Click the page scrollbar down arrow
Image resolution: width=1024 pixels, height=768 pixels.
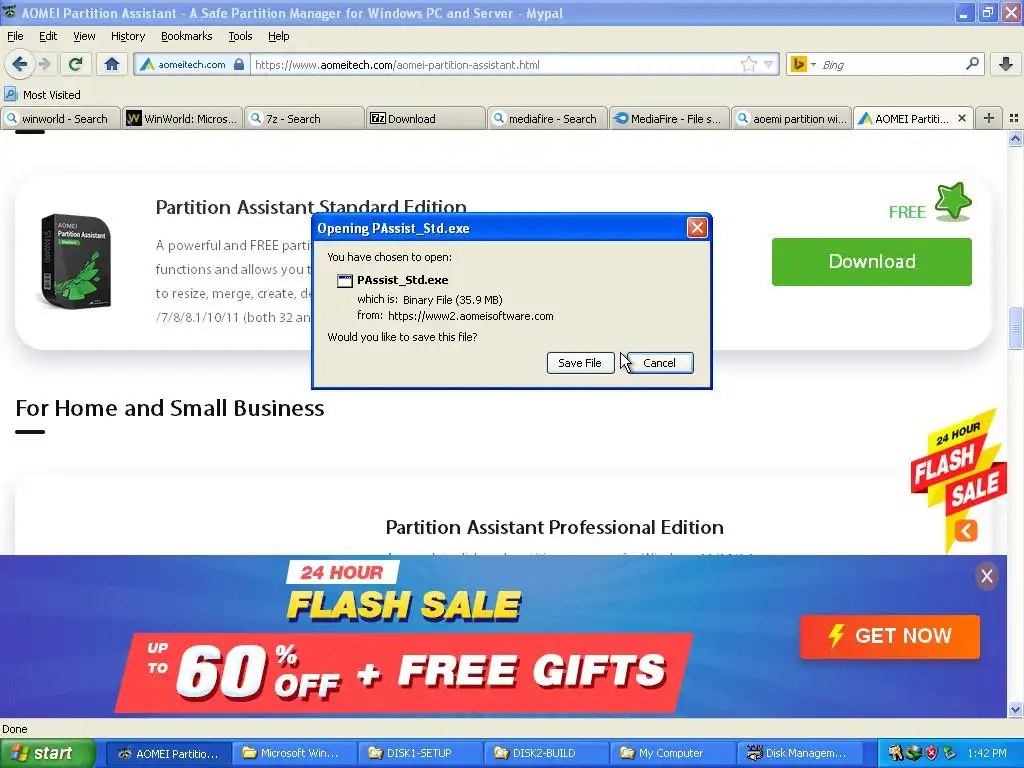1015,709
